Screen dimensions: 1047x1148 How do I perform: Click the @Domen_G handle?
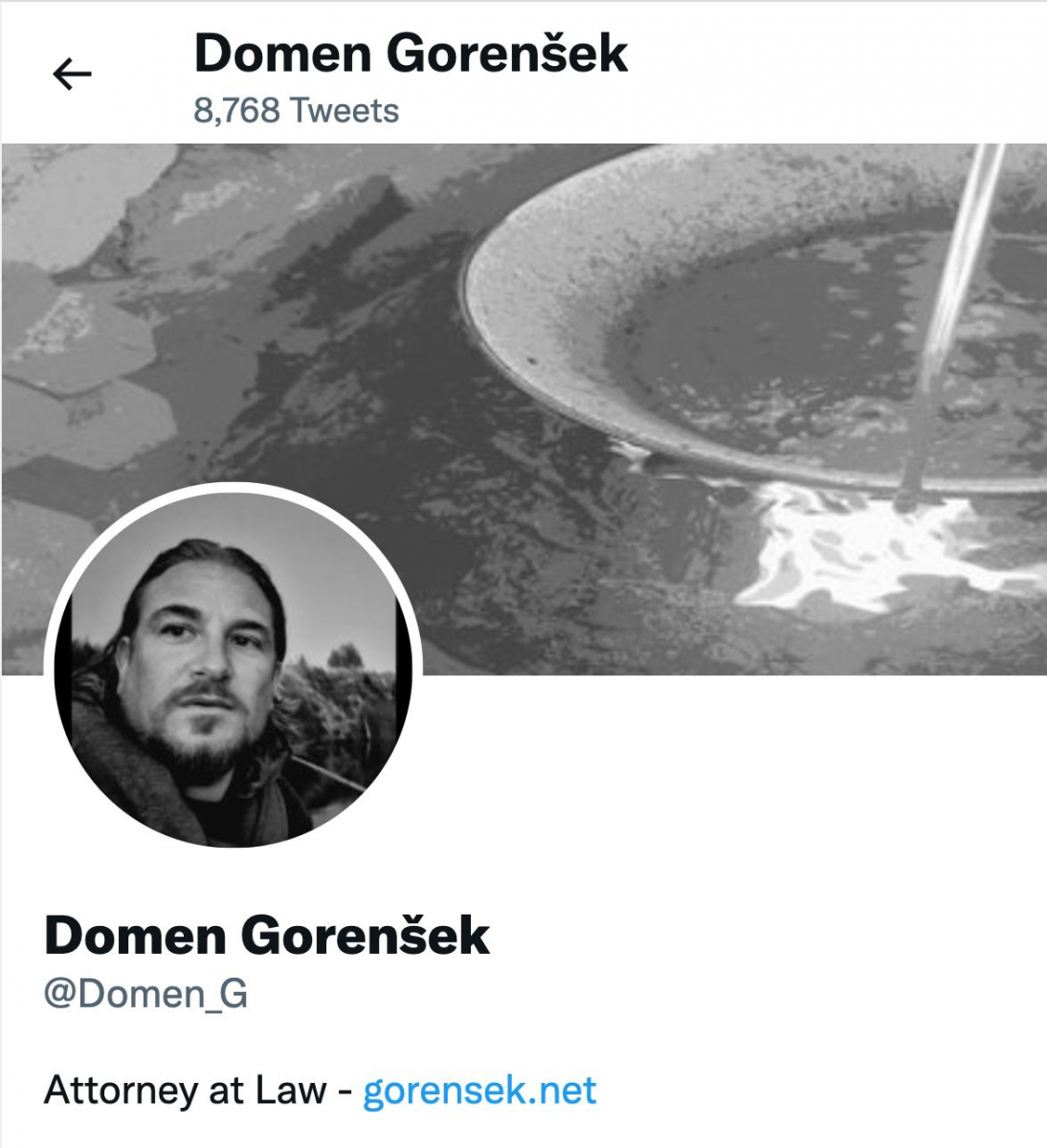pos(145,993)
